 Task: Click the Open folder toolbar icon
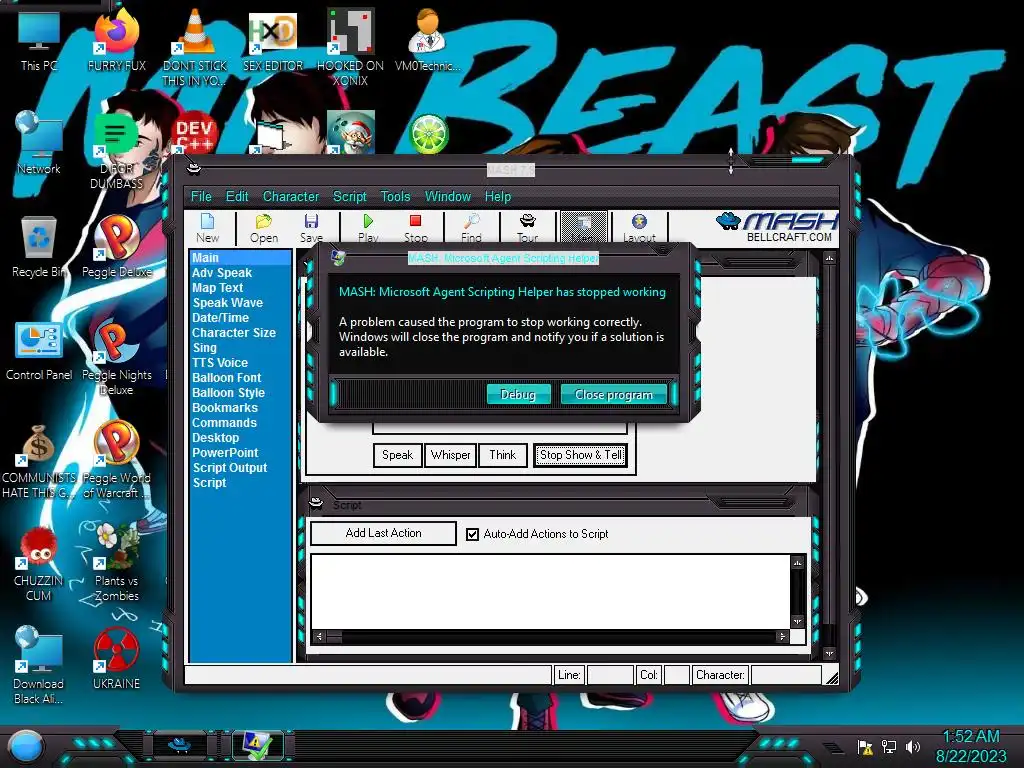tap(263, 221)
